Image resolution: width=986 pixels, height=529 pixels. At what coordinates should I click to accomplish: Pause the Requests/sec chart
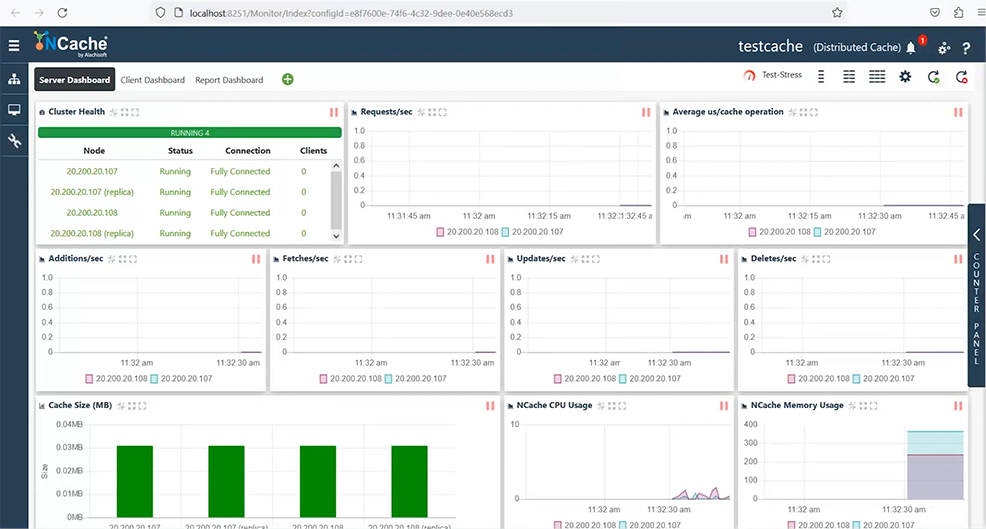click(646, 112)
